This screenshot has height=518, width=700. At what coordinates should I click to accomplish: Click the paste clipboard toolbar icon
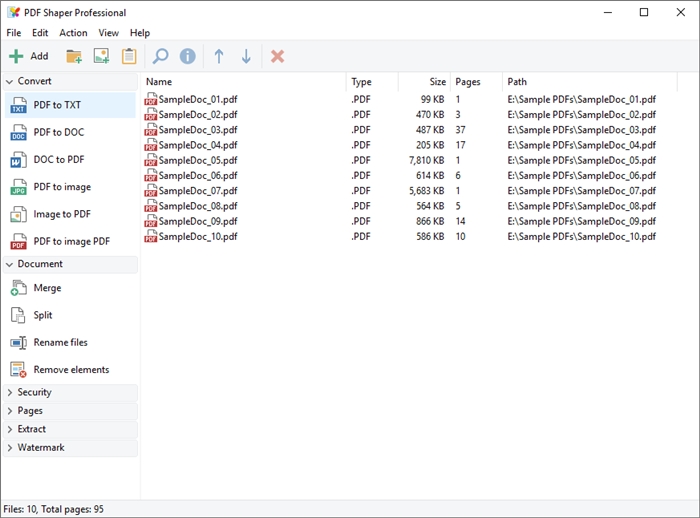pyautogui.click(x=129, y=56)
